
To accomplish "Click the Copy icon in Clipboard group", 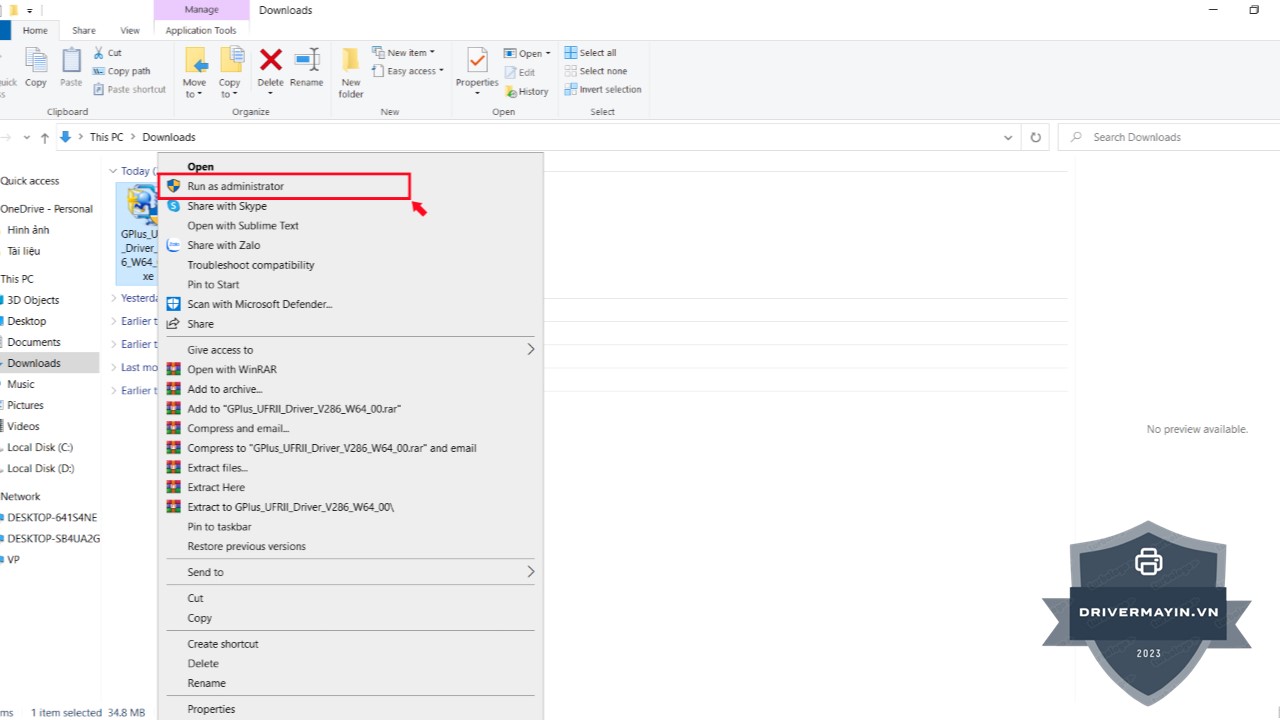I will coord(36,62).
